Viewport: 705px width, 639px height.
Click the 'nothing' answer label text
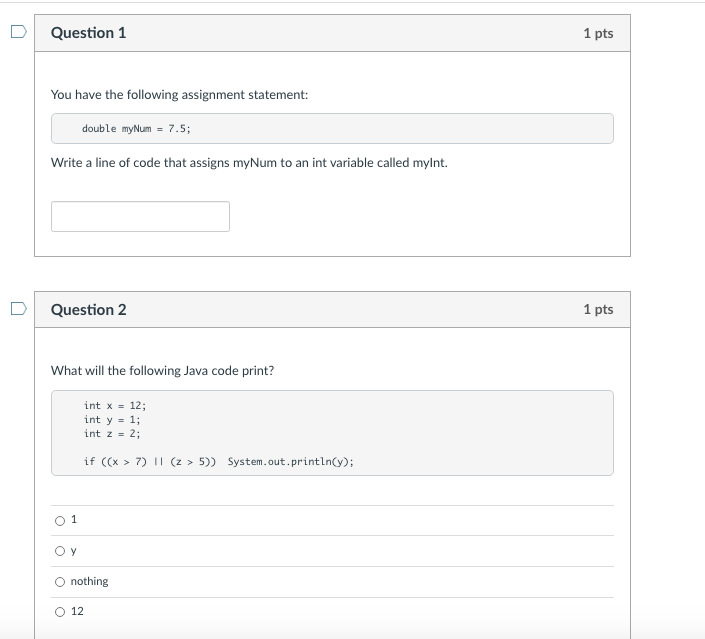pos(90,581)
